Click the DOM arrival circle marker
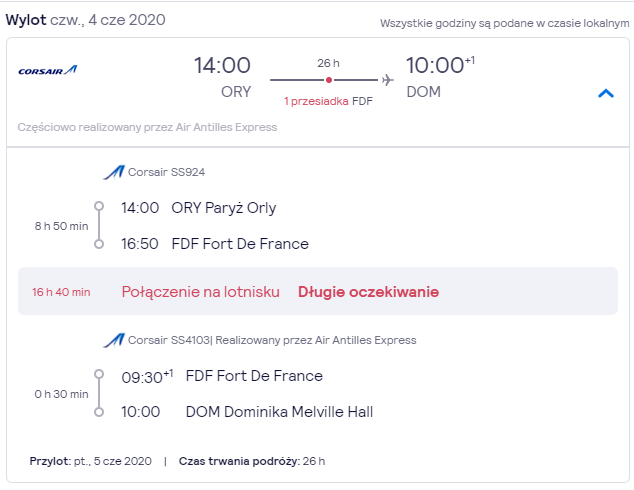The width and height of the screenshot is (634, 490). tap(99, 412)
